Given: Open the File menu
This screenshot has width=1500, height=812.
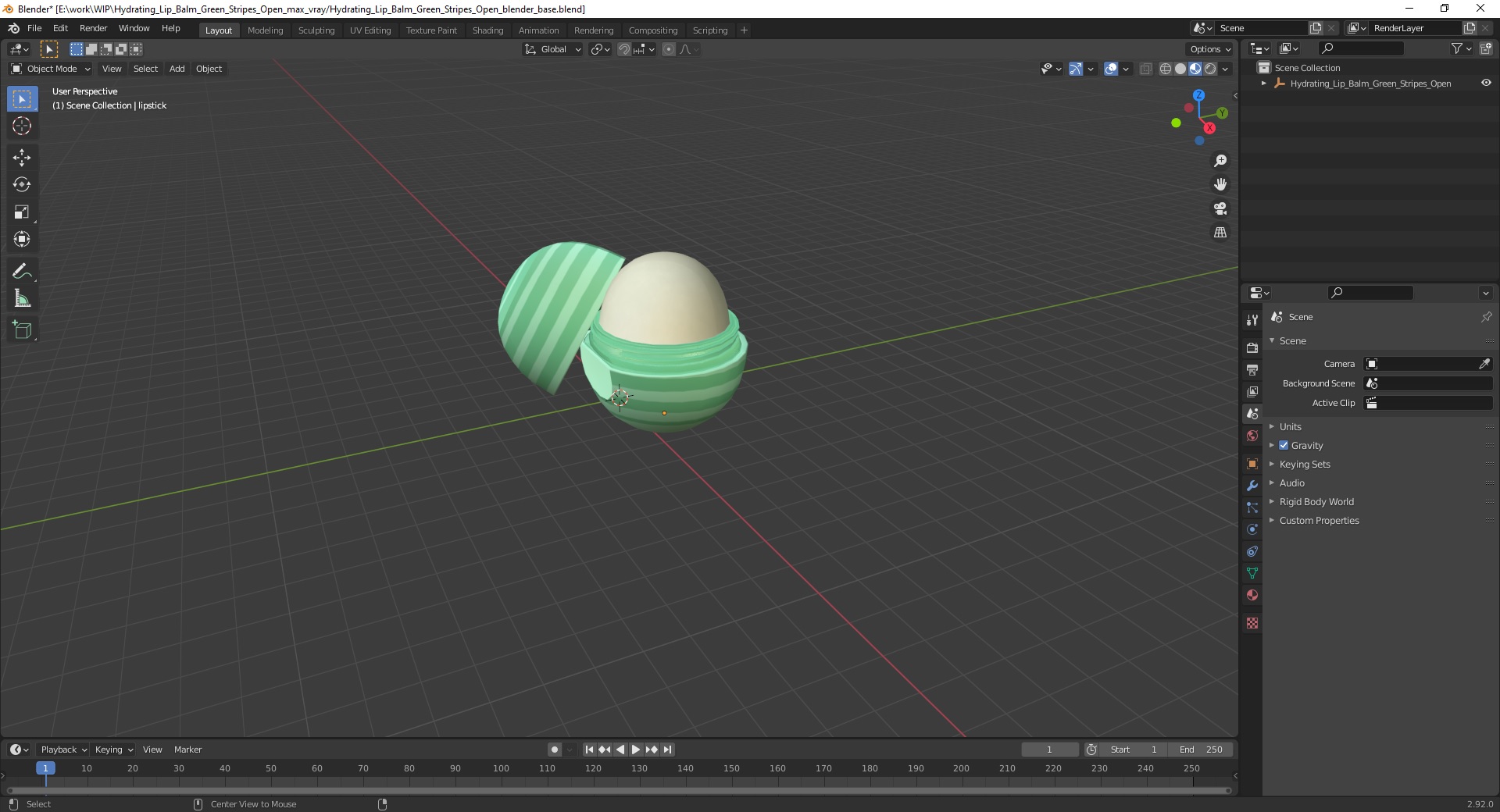Looking at the screenshot, I should click(34, 28).
